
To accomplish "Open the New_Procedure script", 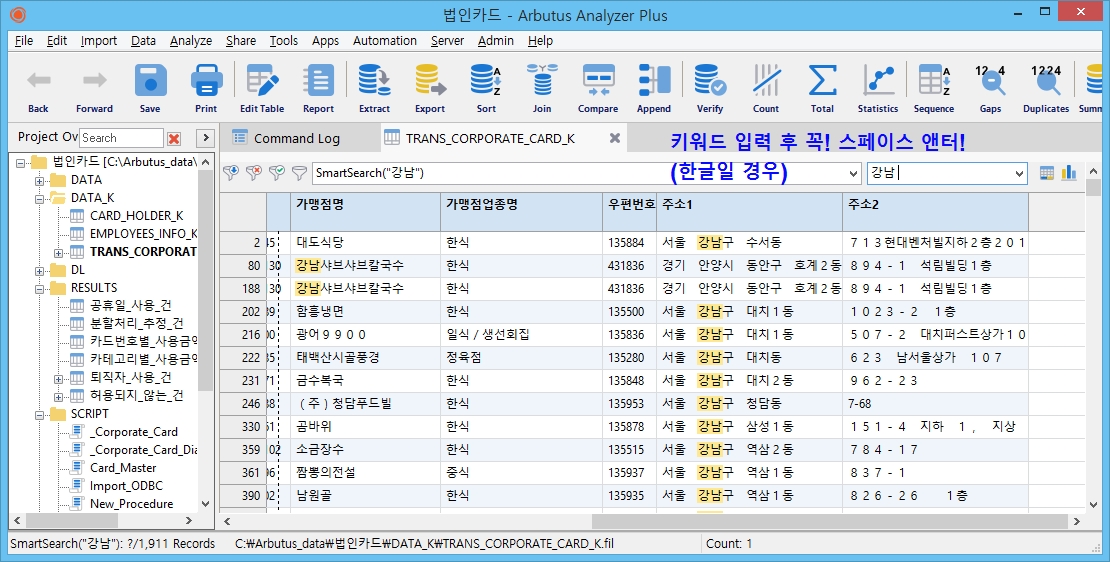I will click(x=132, y=504).
